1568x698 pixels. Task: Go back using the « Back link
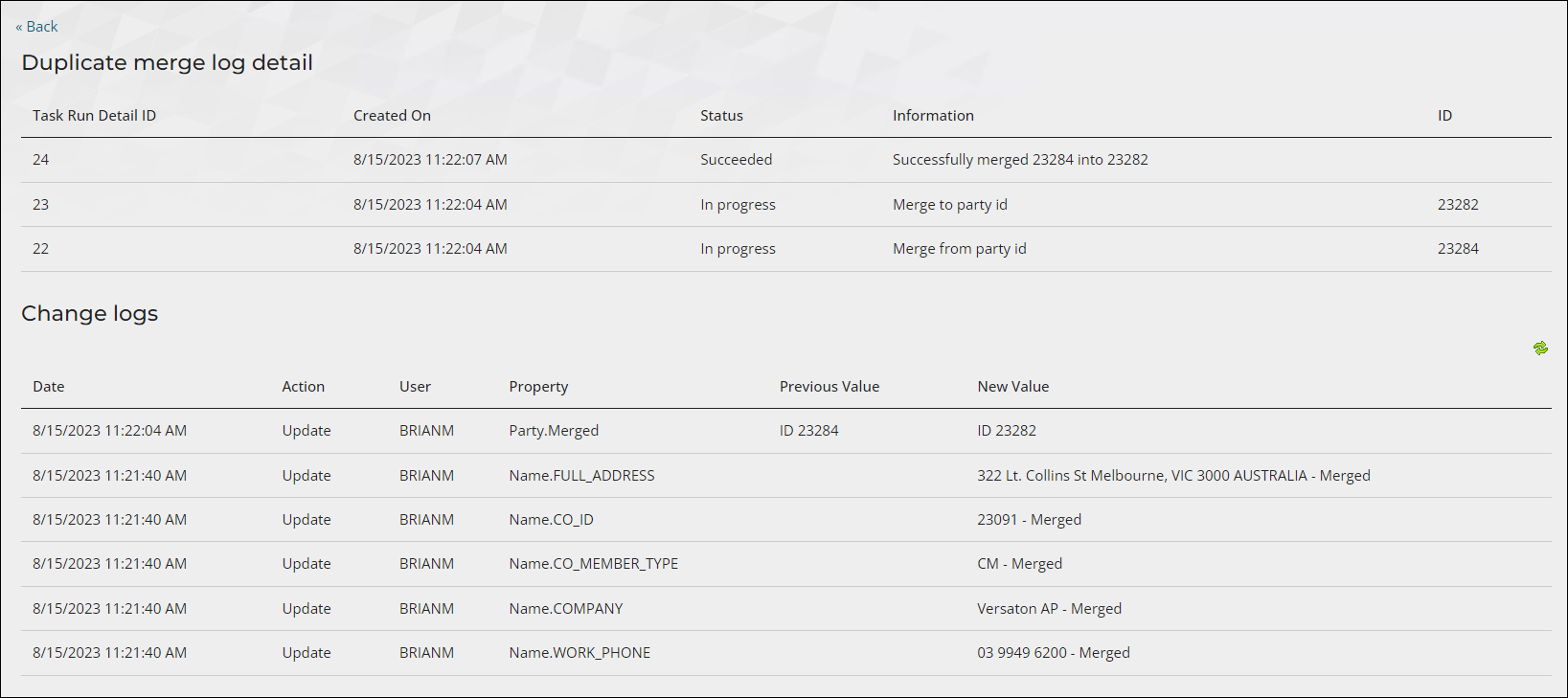(36, 27)
